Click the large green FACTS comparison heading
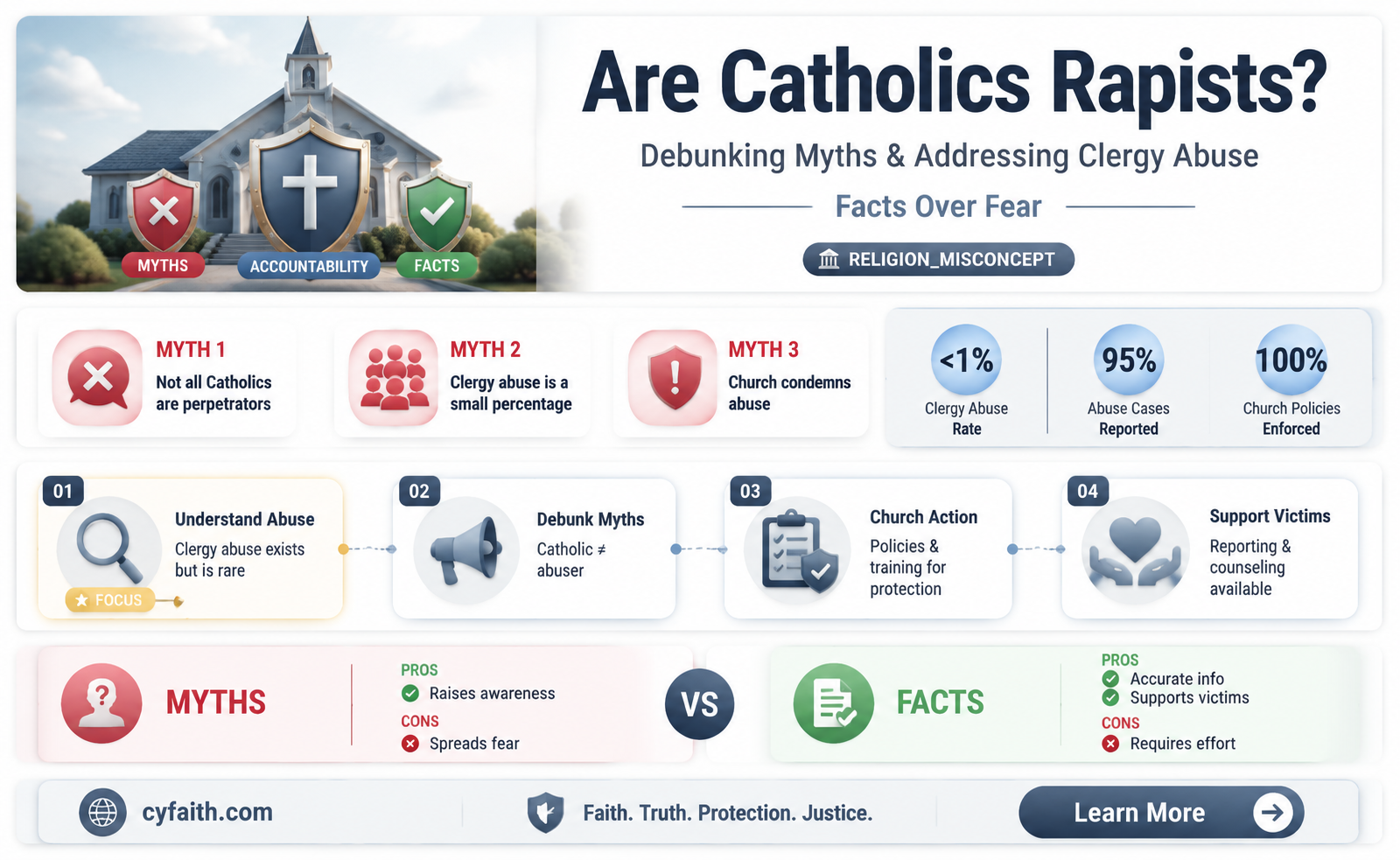This screenshot has height=860, width=1400. 941,703
